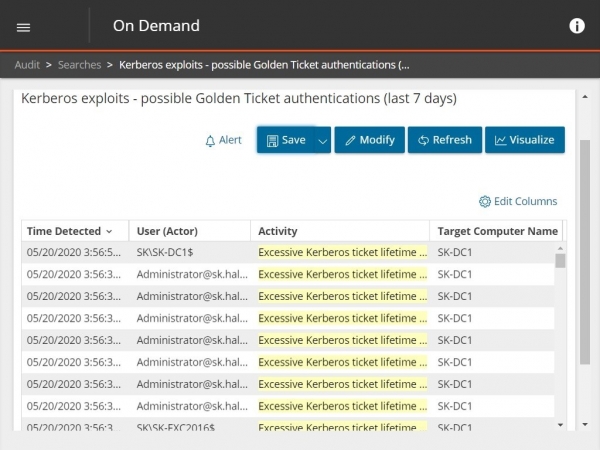600x450 pixels.
Task: Go to Audit breadcrumb
Action: click(27, 65)
